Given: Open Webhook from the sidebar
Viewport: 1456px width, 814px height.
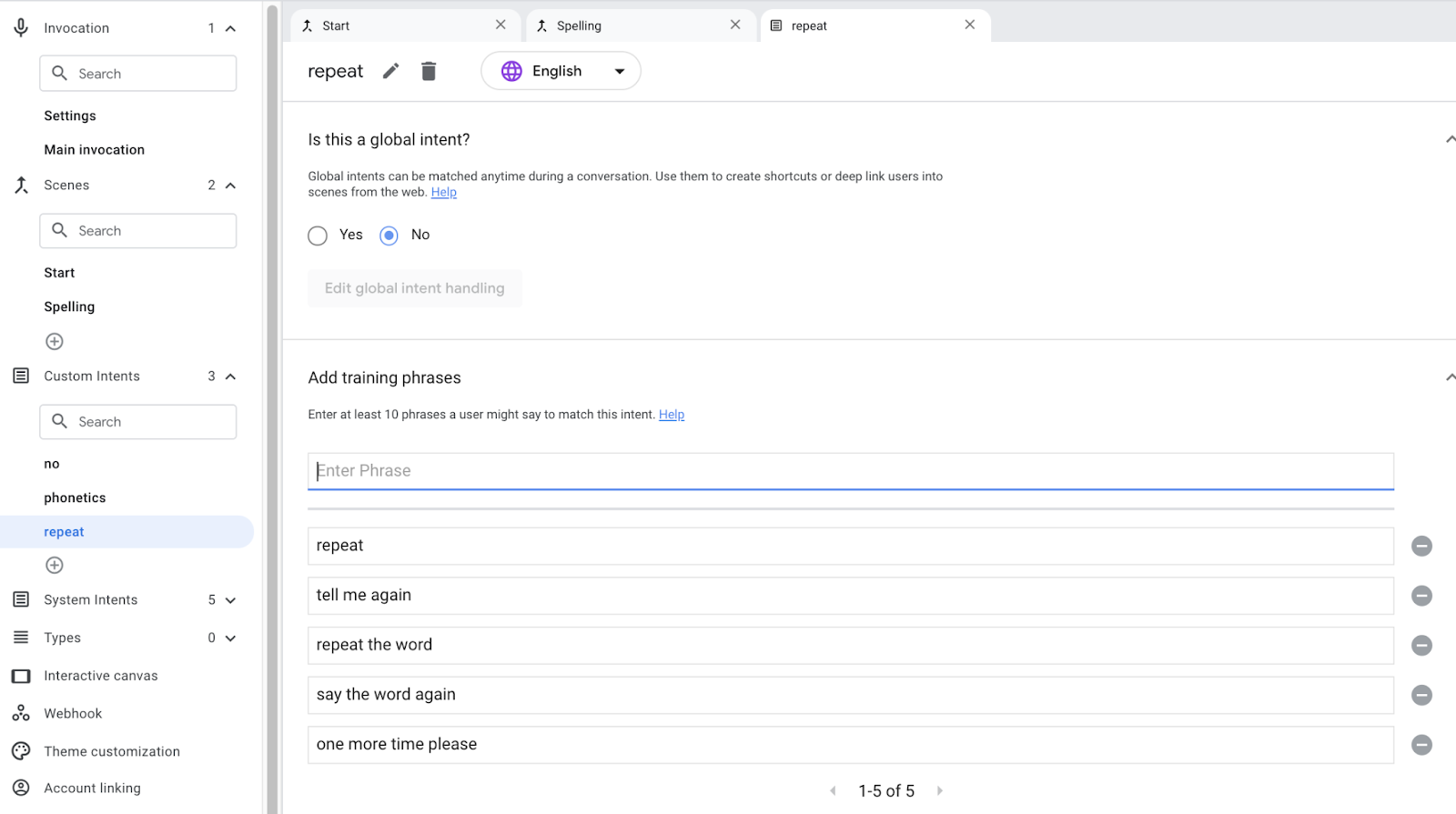Looking at the screenshot, I should (73, 714).
